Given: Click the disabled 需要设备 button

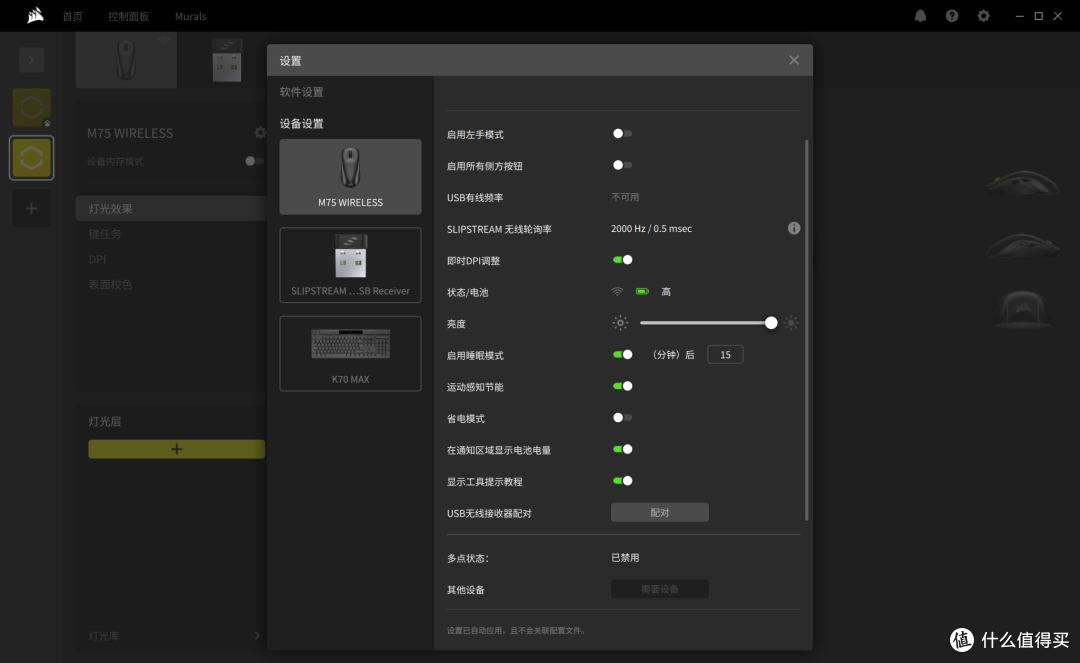Looking at the screenshot, I should click(660, 589).
